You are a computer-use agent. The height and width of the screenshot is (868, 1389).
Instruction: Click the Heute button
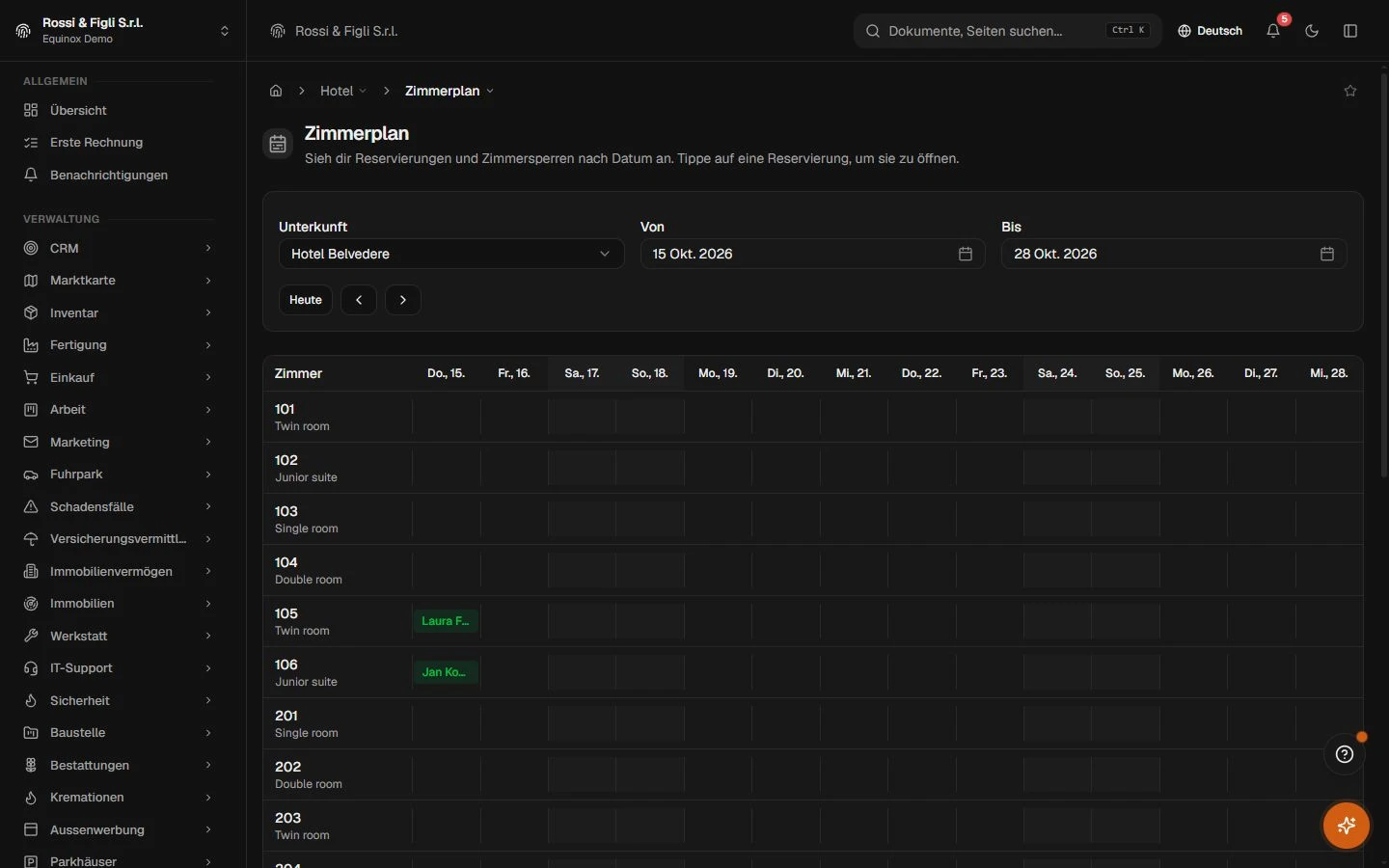click(x=306, y=300)
